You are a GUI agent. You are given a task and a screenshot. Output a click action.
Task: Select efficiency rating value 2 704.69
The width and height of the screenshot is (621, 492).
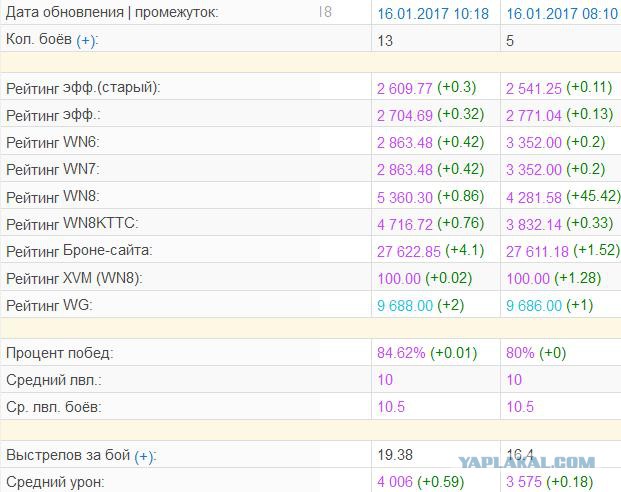405,116
